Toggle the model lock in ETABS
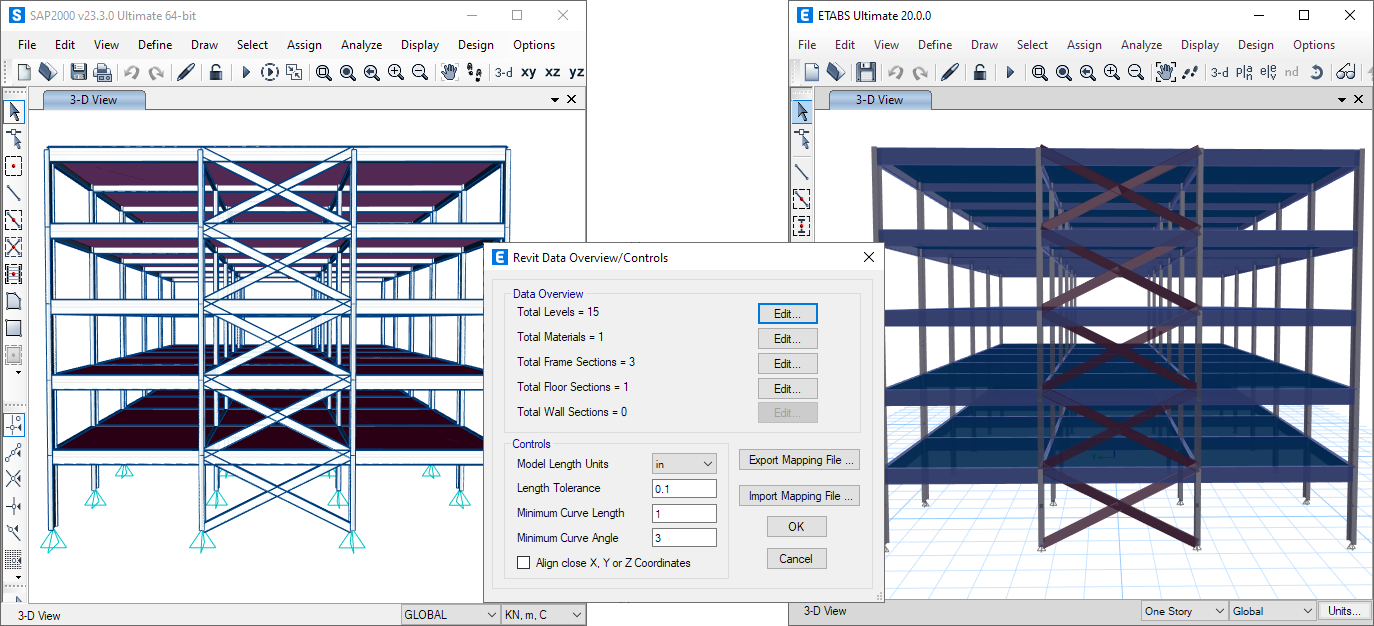The width and height of the screenshot is (1374, 626). (x=980, y=72)
